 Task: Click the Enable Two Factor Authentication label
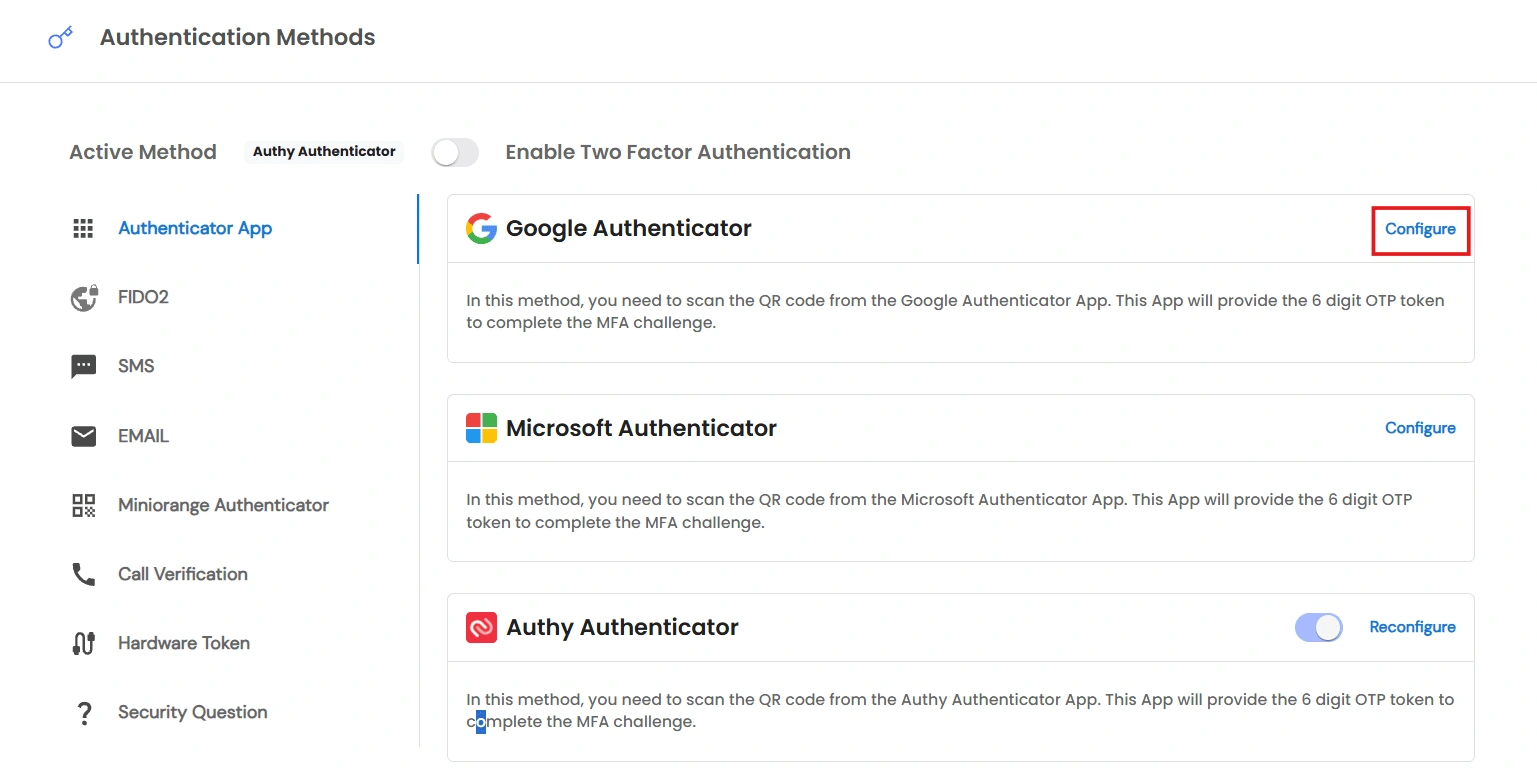click(x=678, y=152)
